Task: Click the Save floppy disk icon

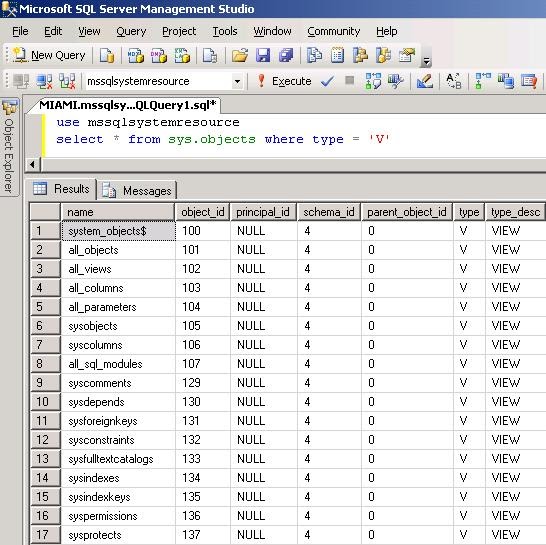Action: pos(263,55)
